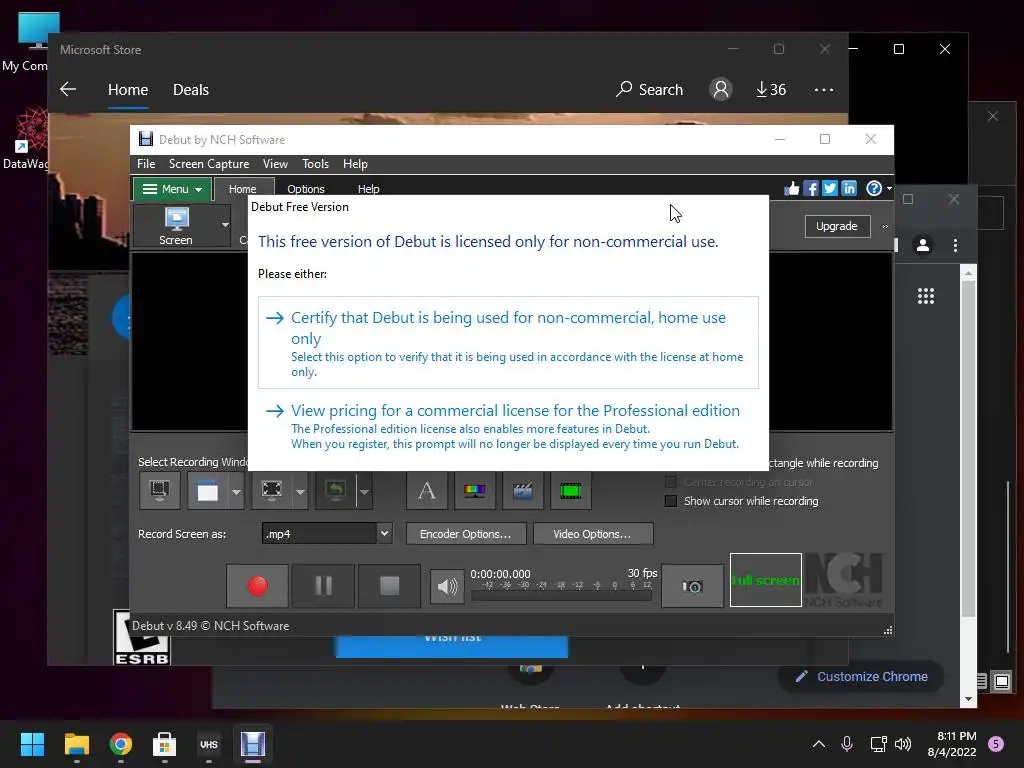Open Chrome three-dot menu
This screenshot has width=1024, height=768.
(955, 246)
